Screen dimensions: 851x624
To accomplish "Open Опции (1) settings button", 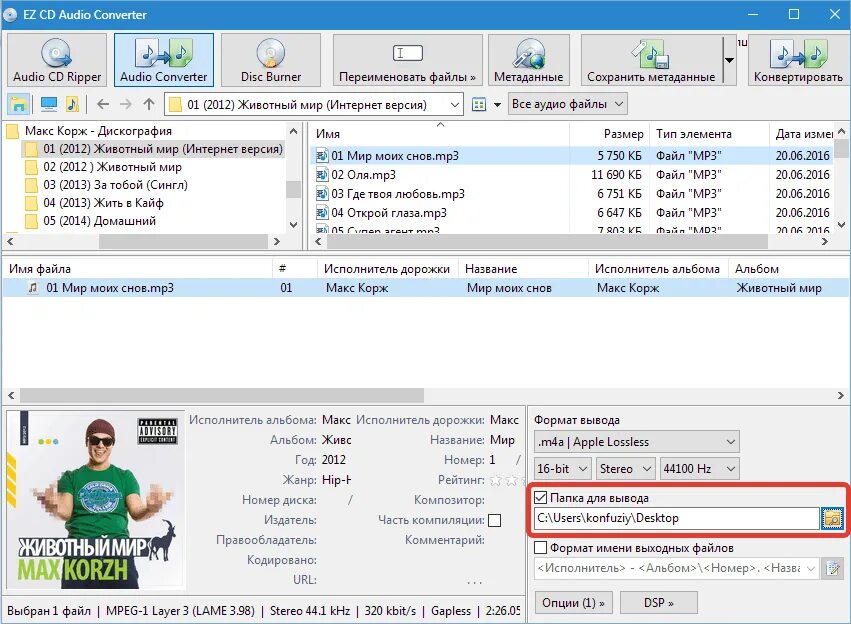I will tap(573, 603).
